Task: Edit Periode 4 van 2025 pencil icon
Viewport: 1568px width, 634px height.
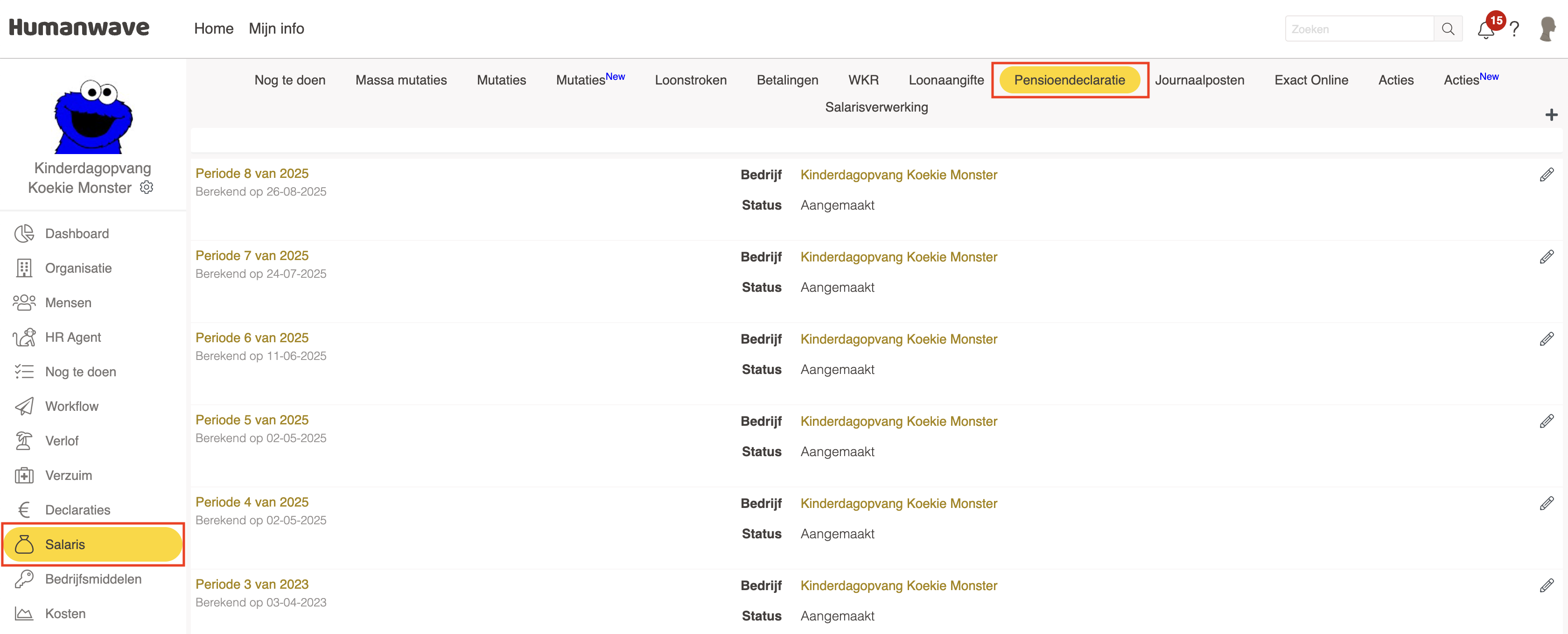Action: [1547, 504]
